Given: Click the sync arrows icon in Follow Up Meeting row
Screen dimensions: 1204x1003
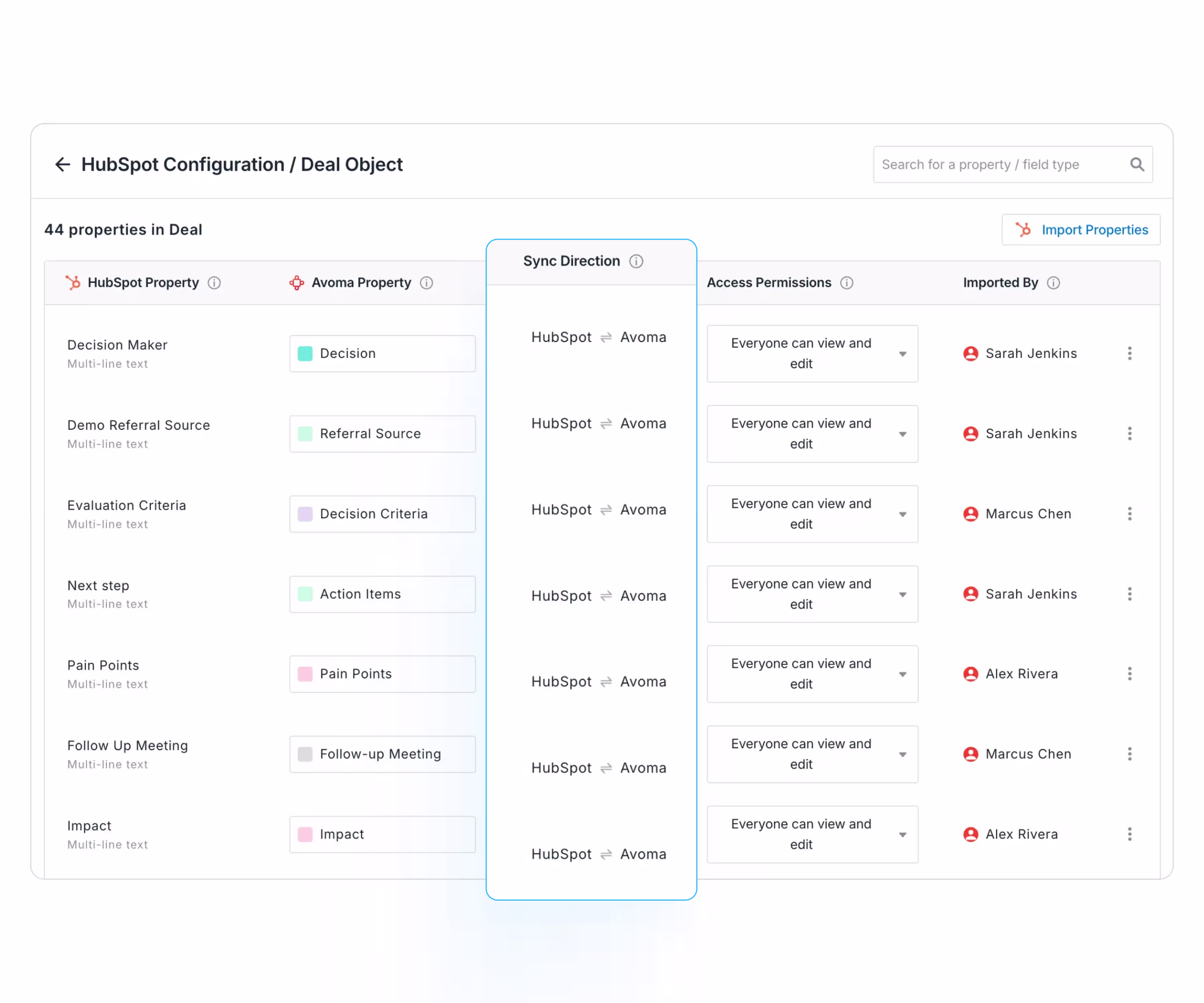Looking at the screenshot, I should click(606, 769).
